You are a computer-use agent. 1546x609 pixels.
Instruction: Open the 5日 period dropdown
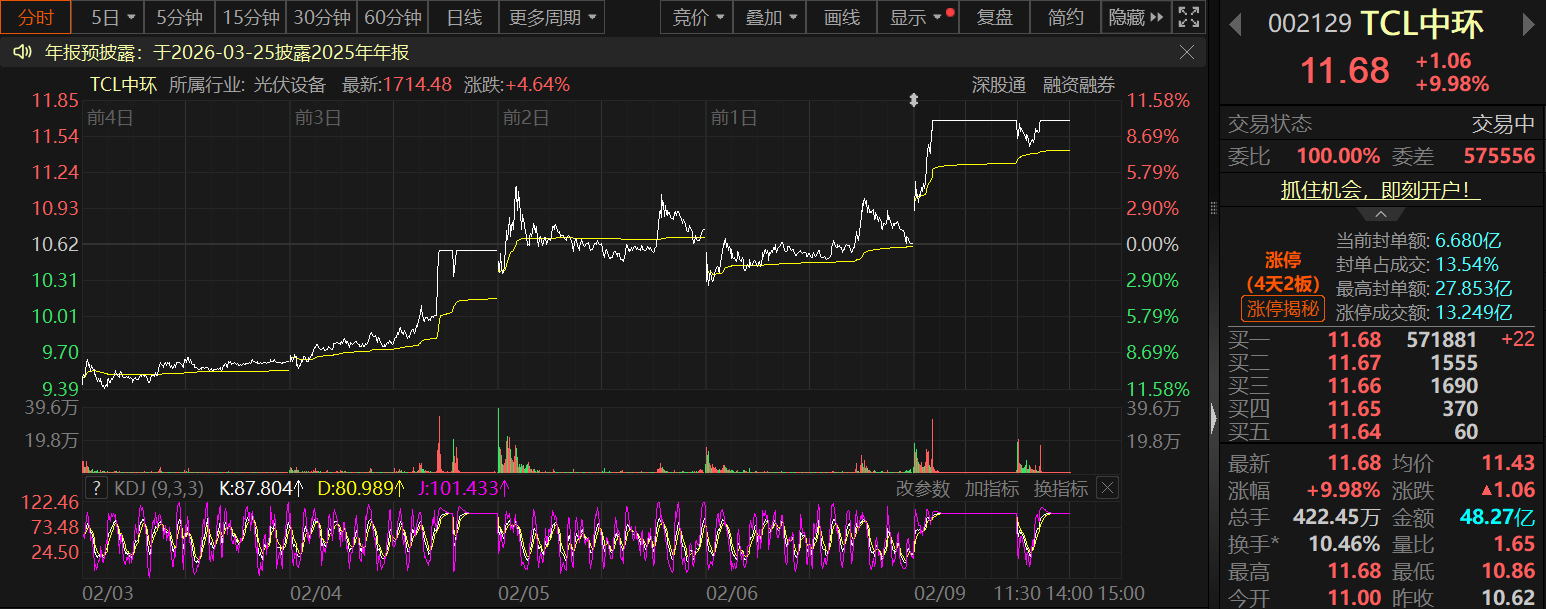pos(110,17)
